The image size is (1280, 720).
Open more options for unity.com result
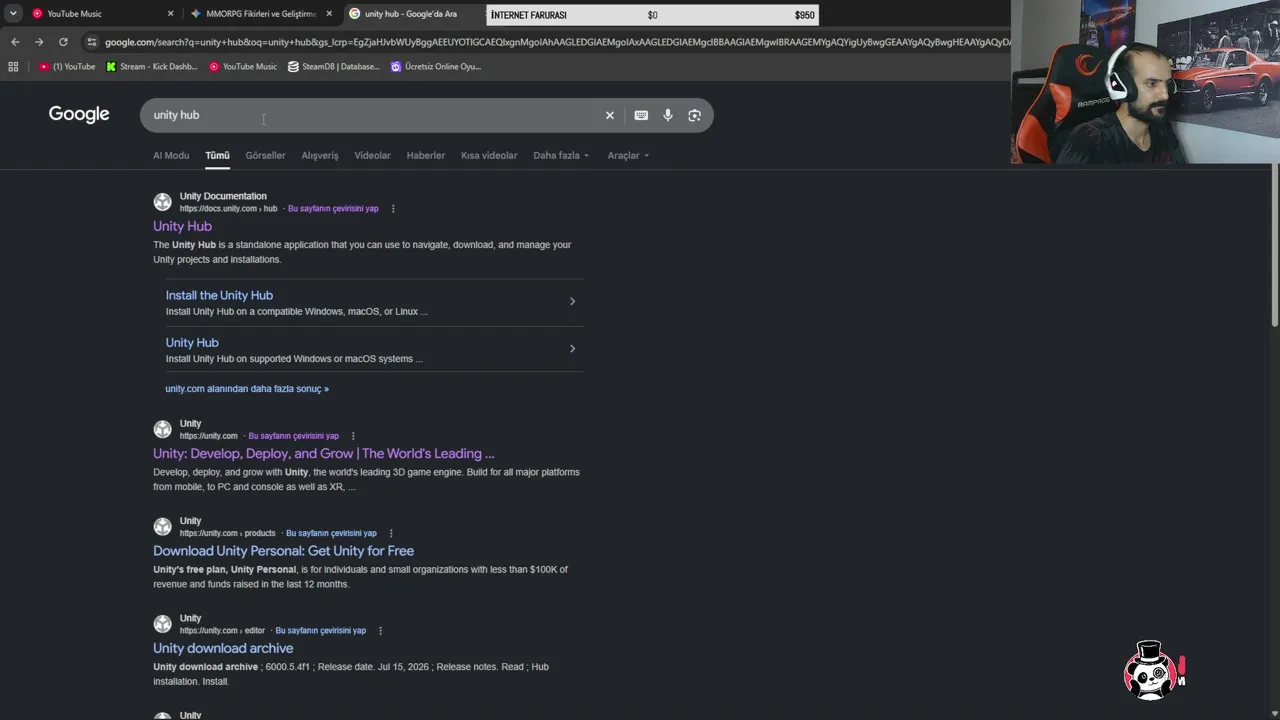(353, 436)
